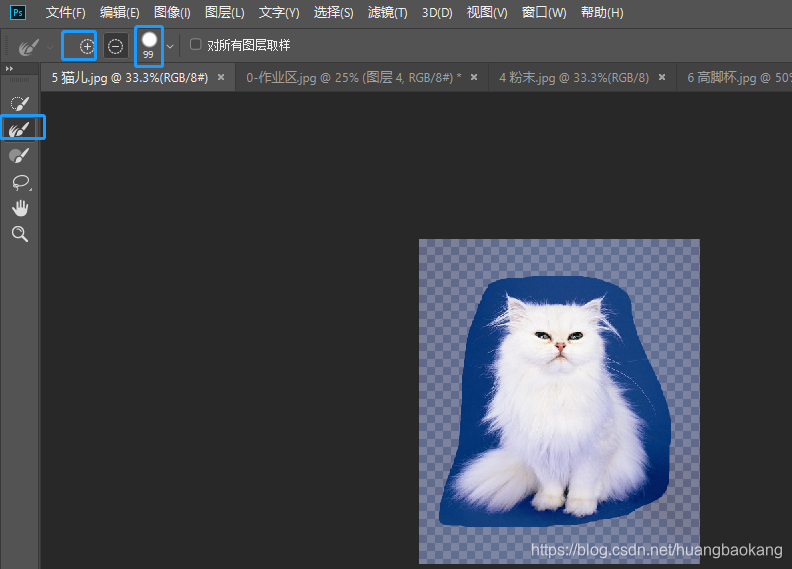Viewport: 792px width, 569px height.
Task: Open the 窗口(W) menu
Action: click(544, 13)
